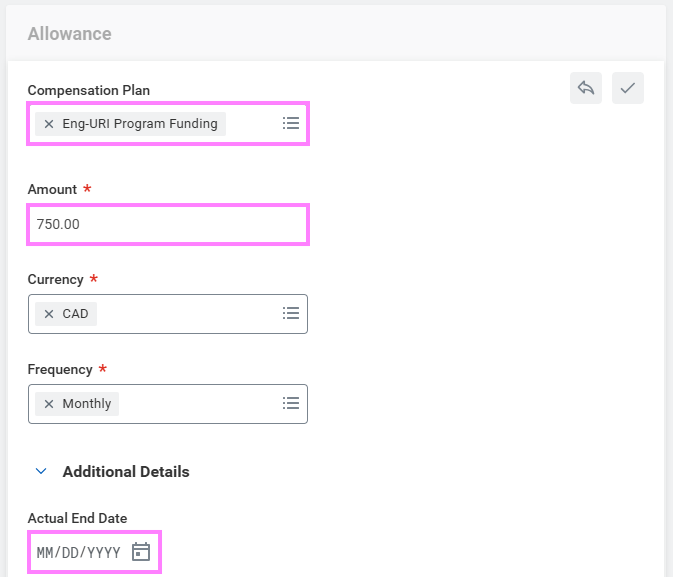Image resolution: width=673 pixels, height=577 pixels.
Task: Remove the Monthly frequency chip
Action: (49, 404)
